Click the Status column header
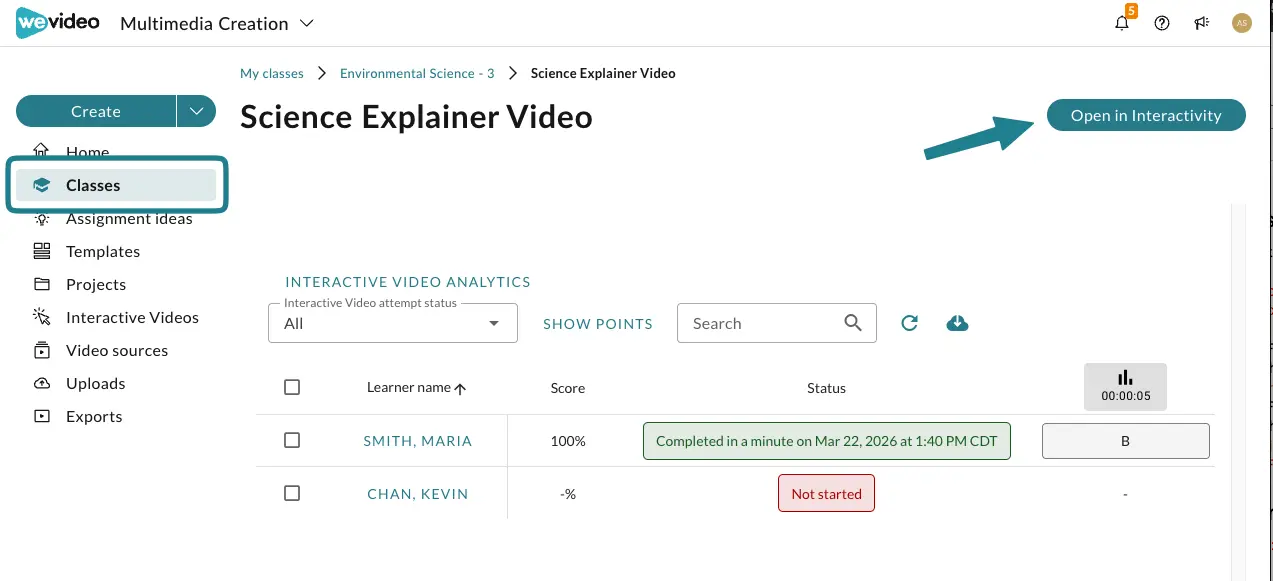Screen dimensions: 1273x581 point(826,388)
